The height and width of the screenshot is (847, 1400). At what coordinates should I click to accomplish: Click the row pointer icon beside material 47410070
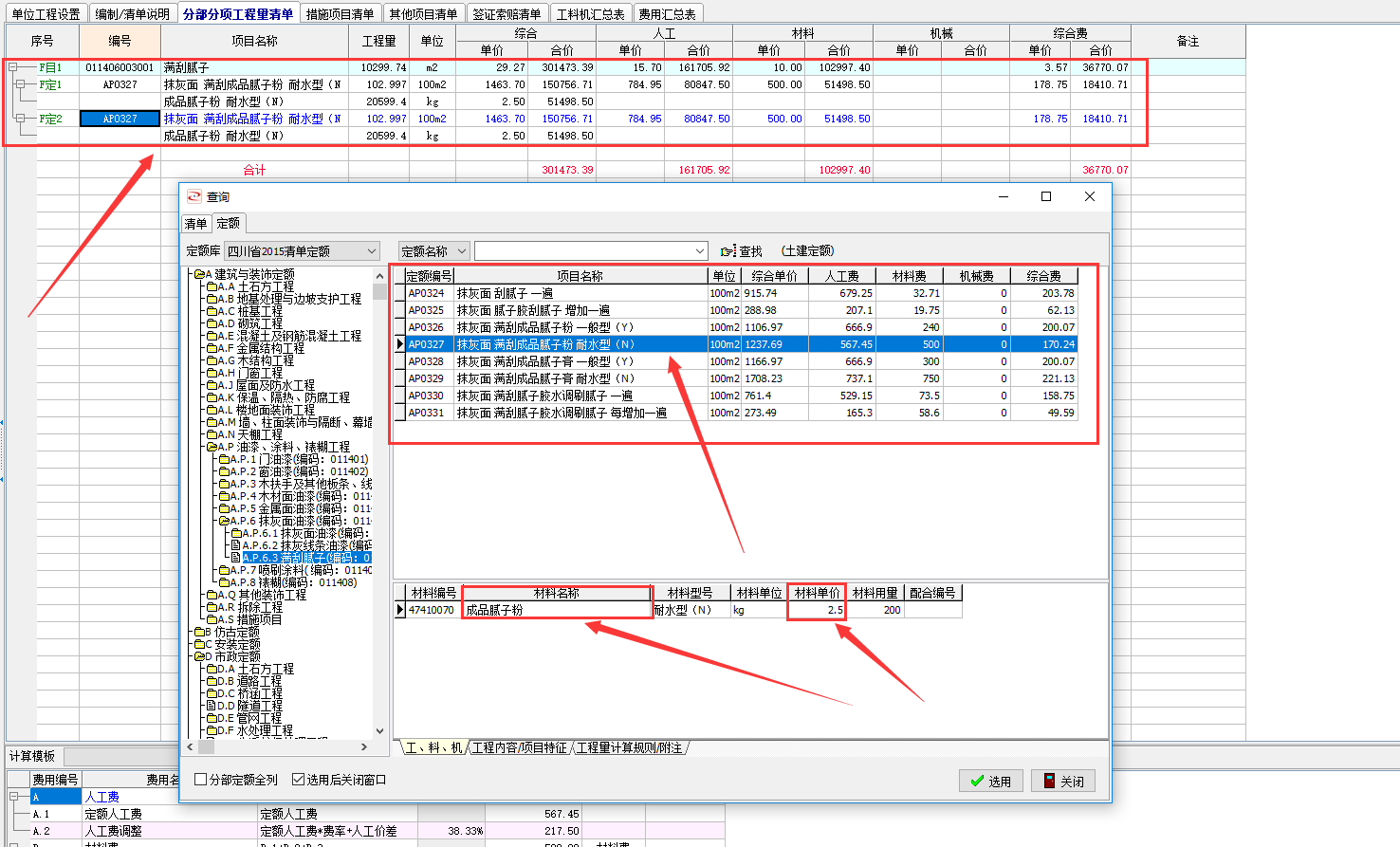pos(400,610)
